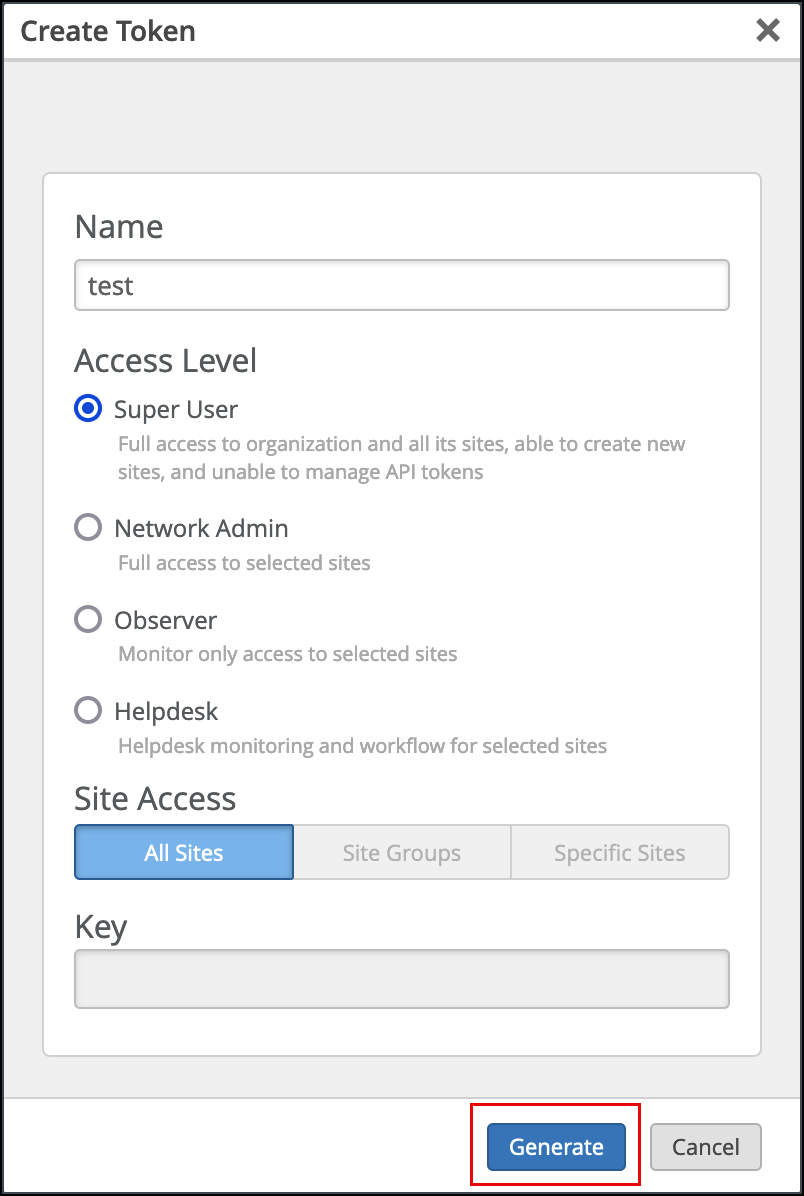Select the Super User radio button
This screenshot has height=1196, width=804.
[88, 409]
